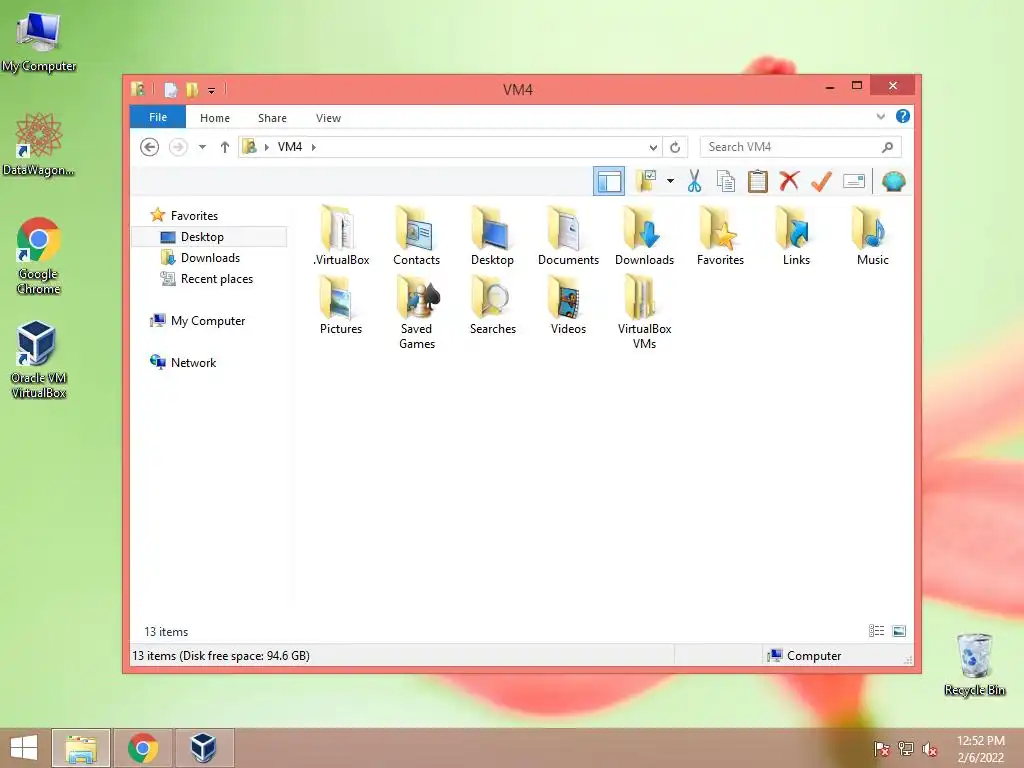Click File Explorer in the taskbar
Image resolution: width=1024 pixels, height=768 pixels.
(x=81, y=748)
